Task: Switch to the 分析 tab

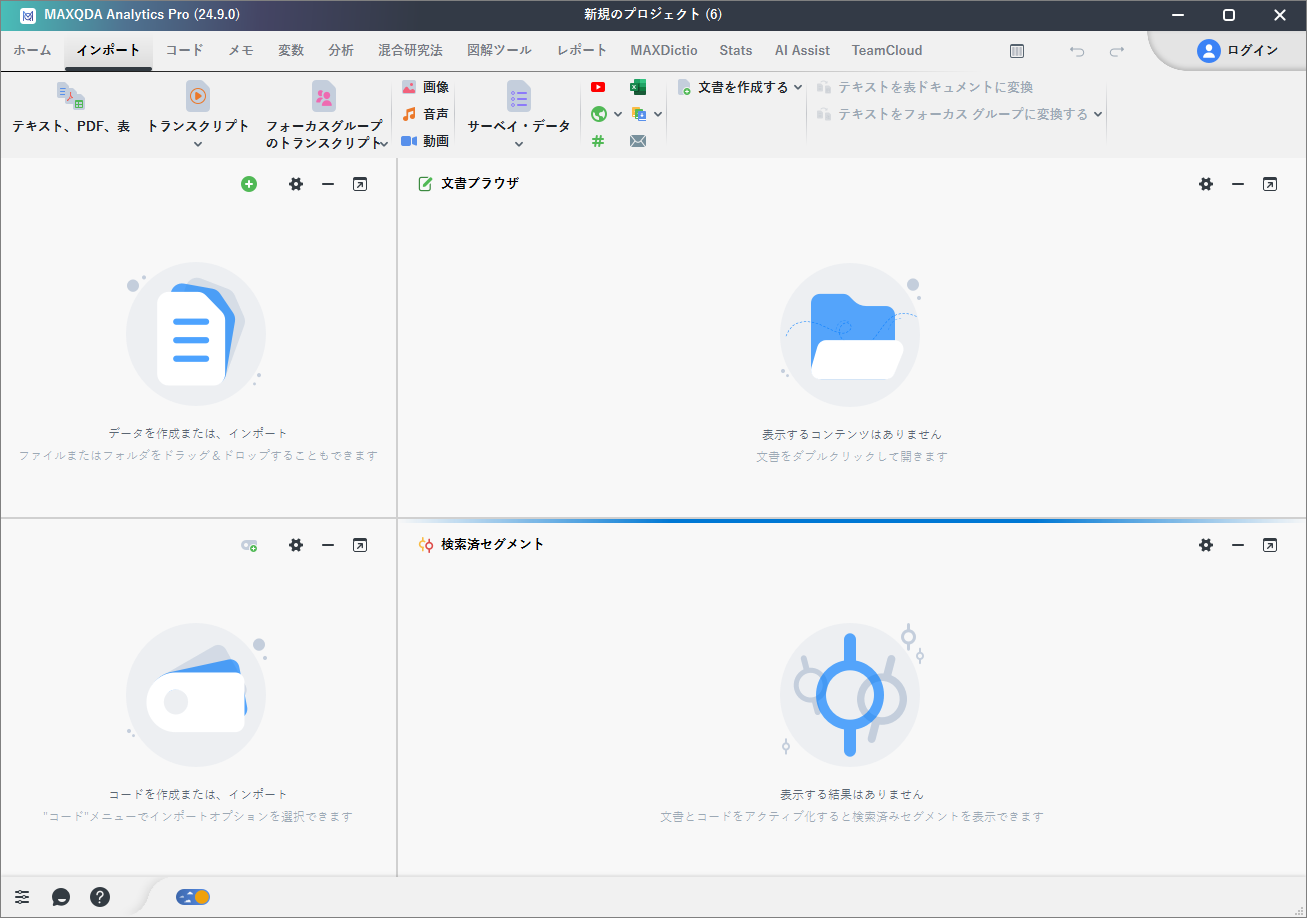Action: coord(341,50)
